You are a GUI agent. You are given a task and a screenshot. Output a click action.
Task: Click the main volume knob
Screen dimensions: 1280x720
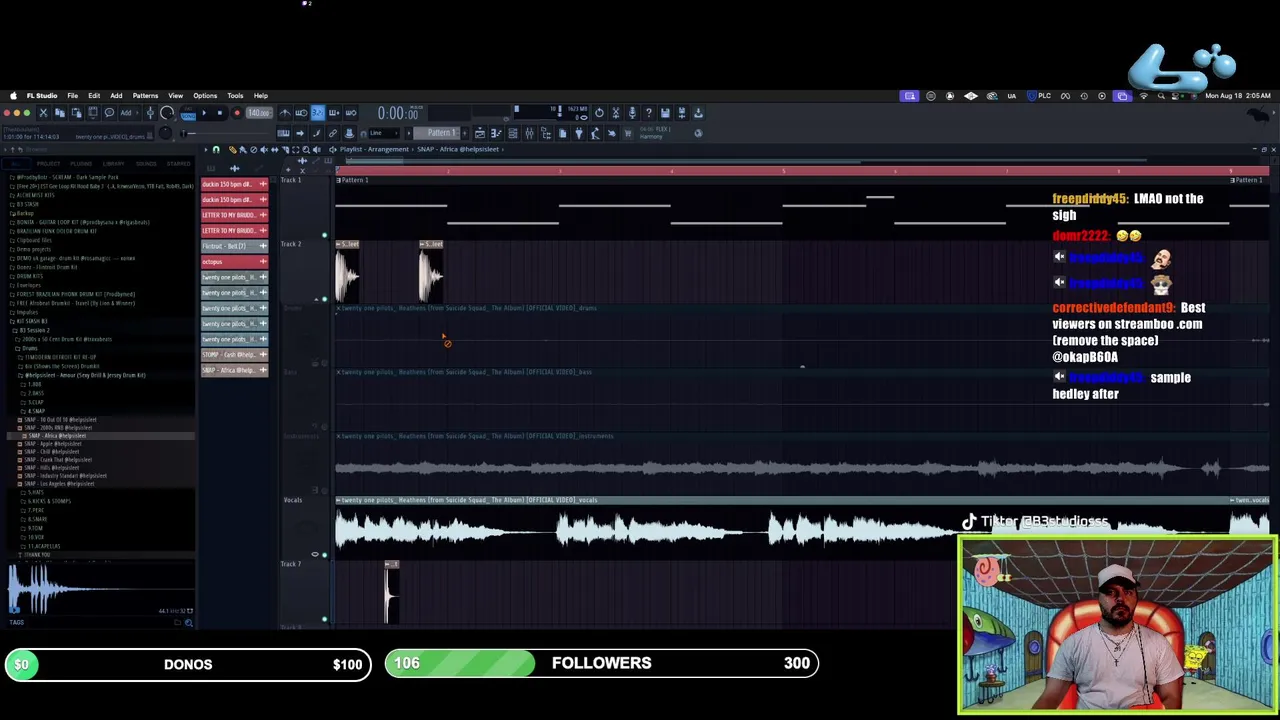pyautogui.click(x=167, y=114)
